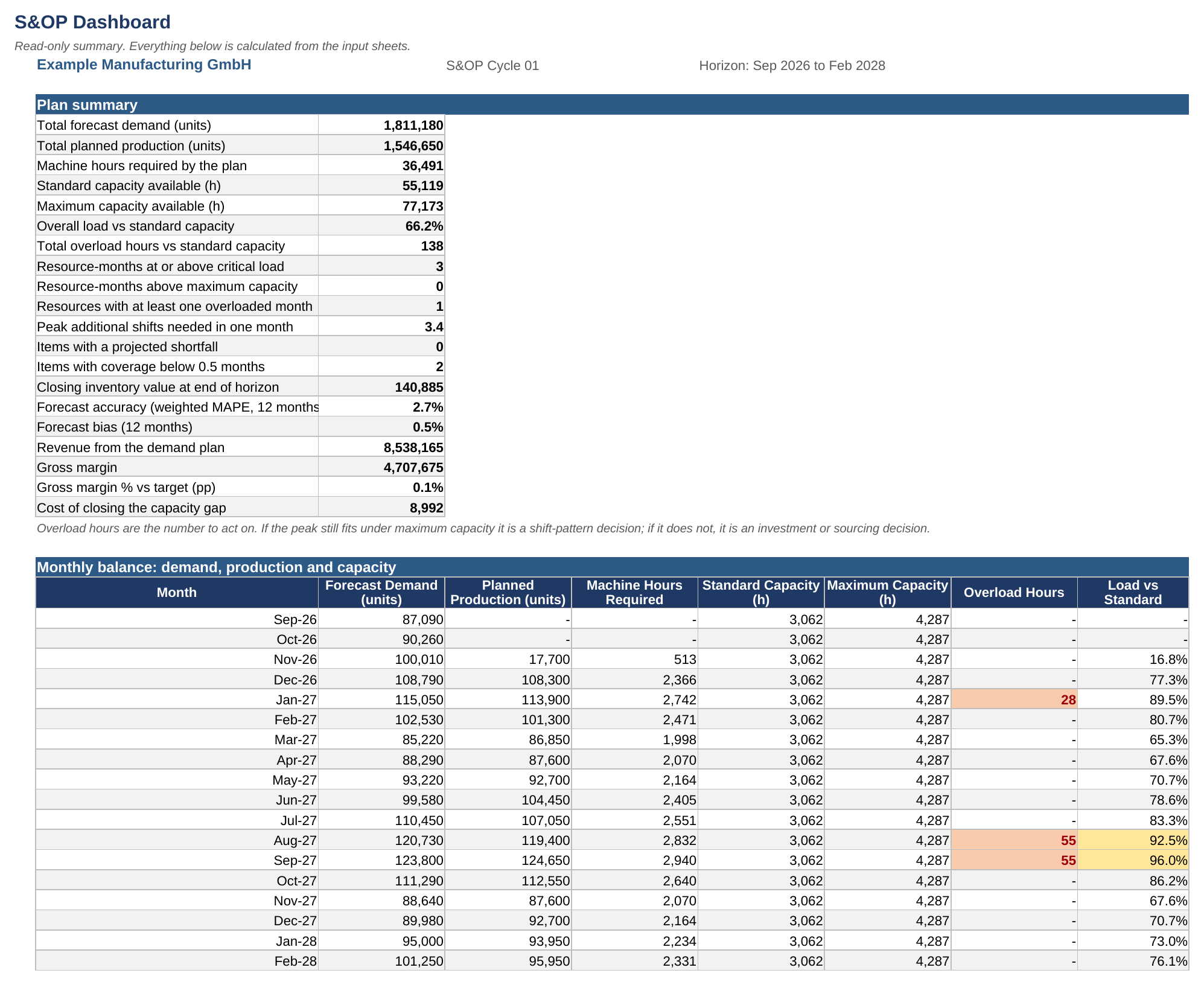
Task: Click the Monthly balance section header
Action: [x=612, y=567]
